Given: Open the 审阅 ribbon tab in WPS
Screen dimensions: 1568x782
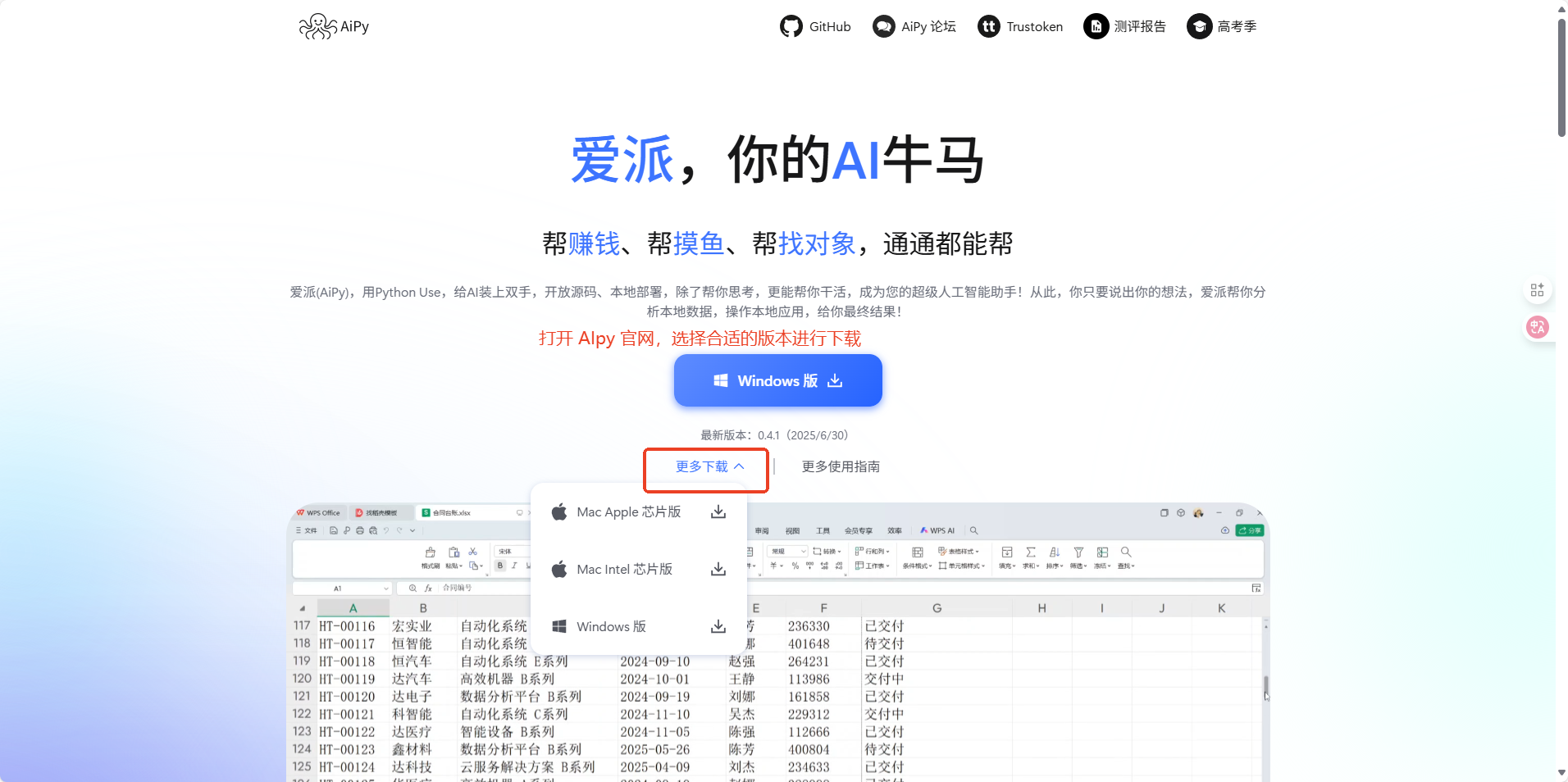Looking at the screenshot, I should coord(762,530).
